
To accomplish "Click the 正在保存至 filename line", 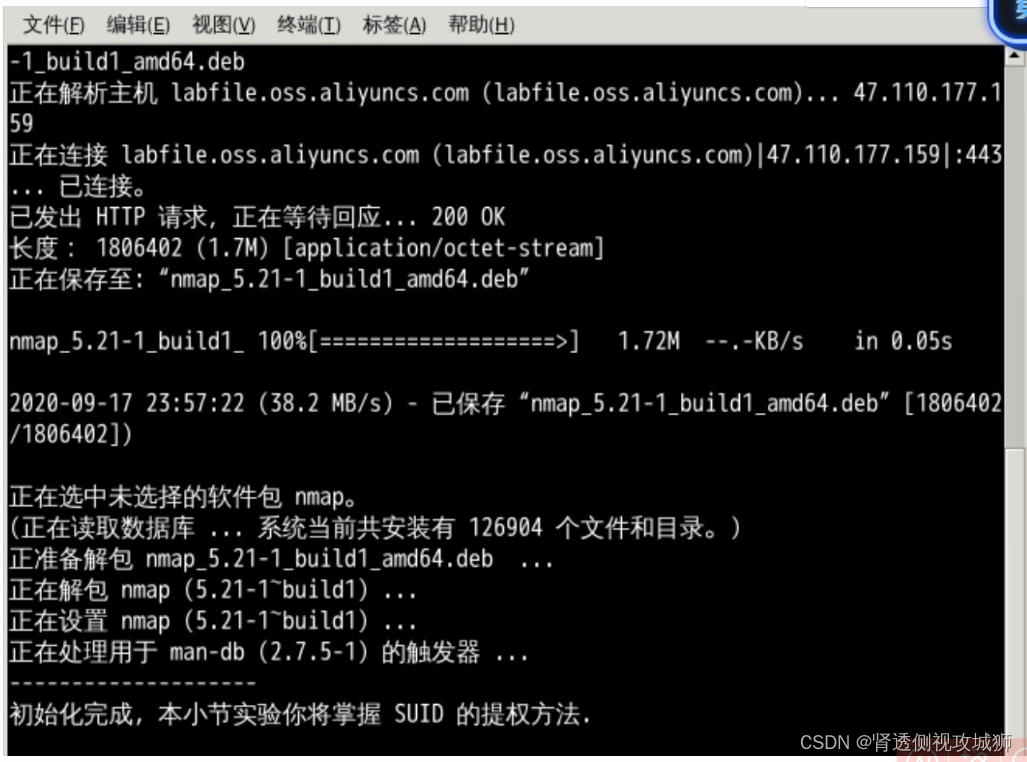I will tap(269, 279).
